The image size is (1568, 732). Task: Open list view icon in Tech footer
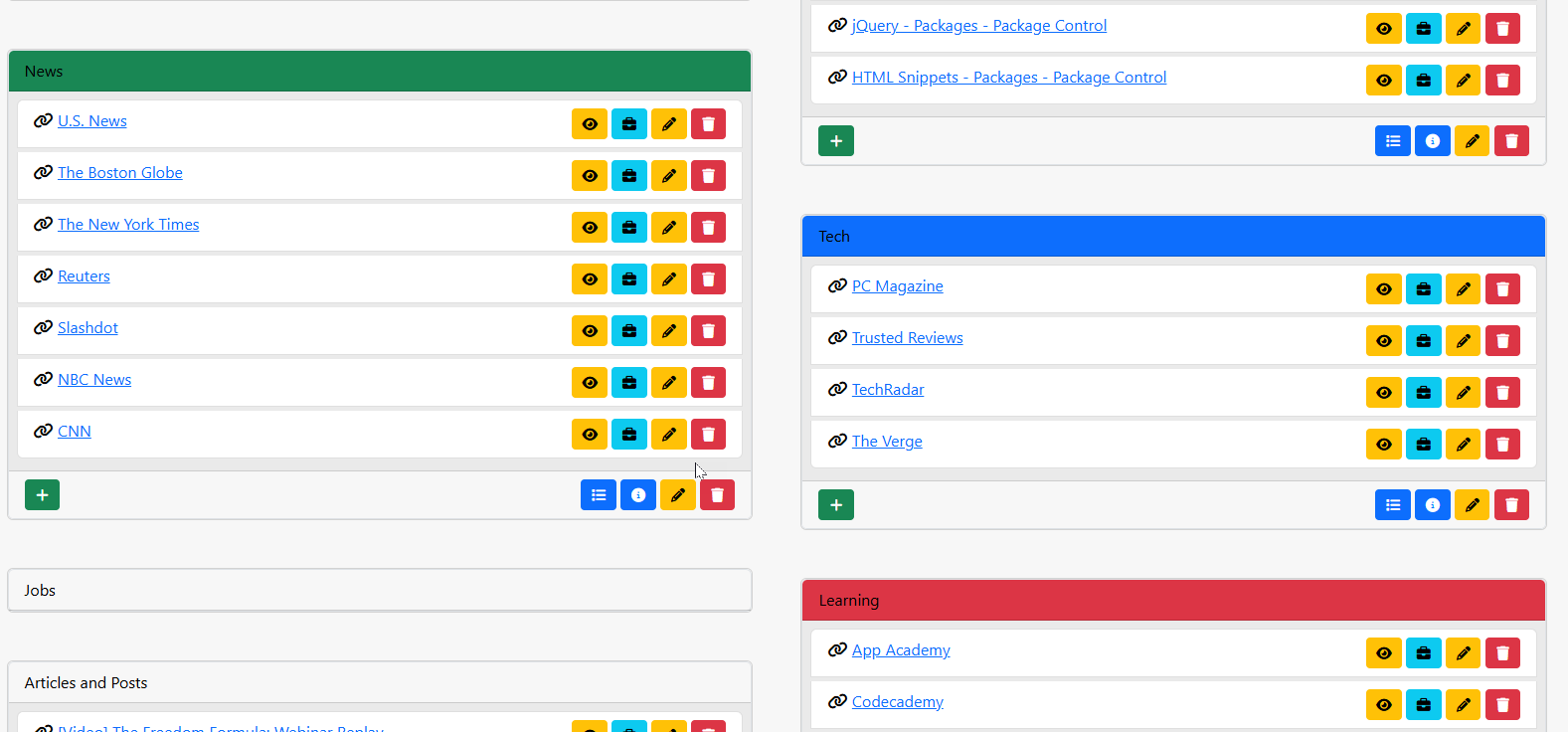(1393, 505)
